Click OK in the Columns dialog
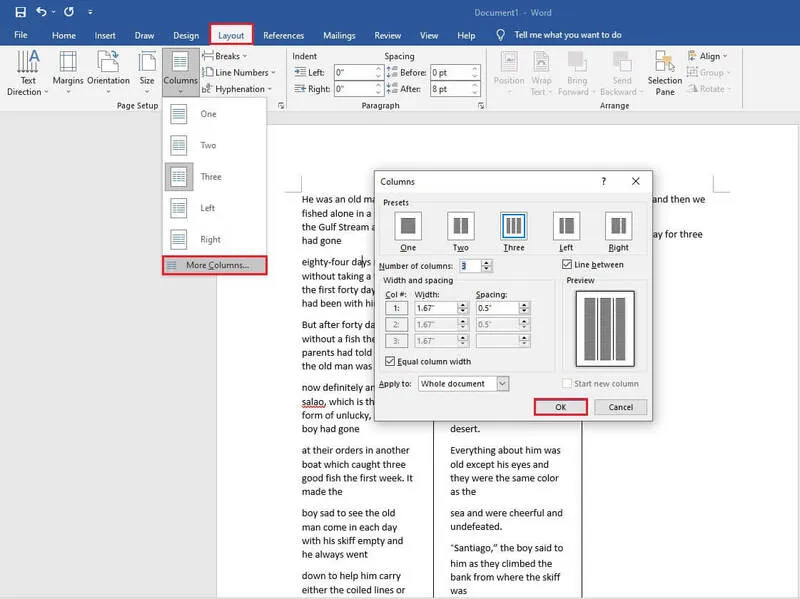This screenshot has width=800, height=599. 561,407
